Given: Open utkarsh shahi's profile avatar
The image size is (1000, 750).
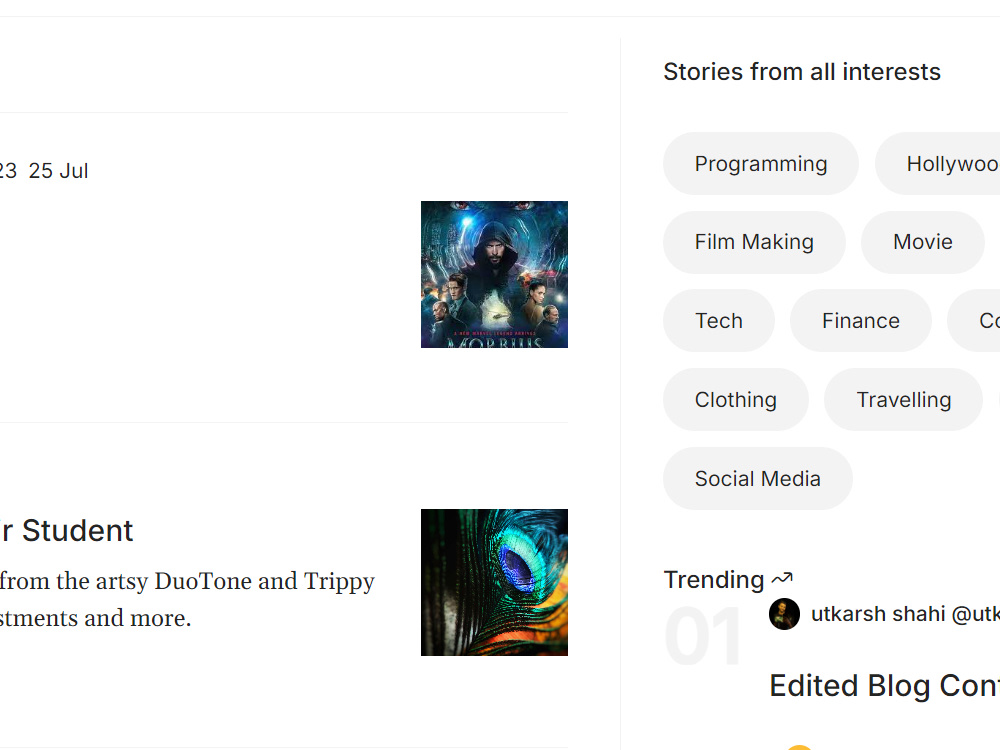Looking at the screenshot, I should (784, 614).
